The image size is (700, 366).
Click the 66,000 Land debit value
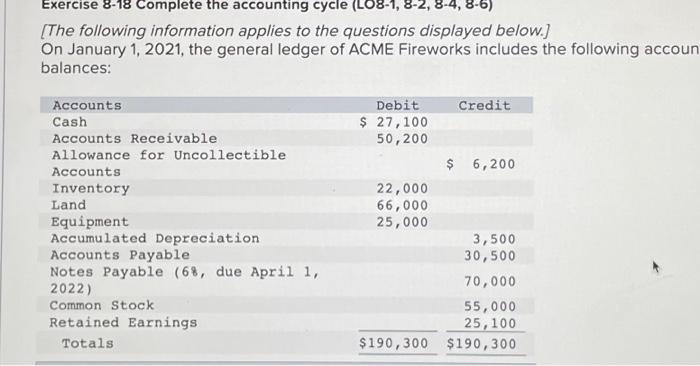(x=402, y=206)
